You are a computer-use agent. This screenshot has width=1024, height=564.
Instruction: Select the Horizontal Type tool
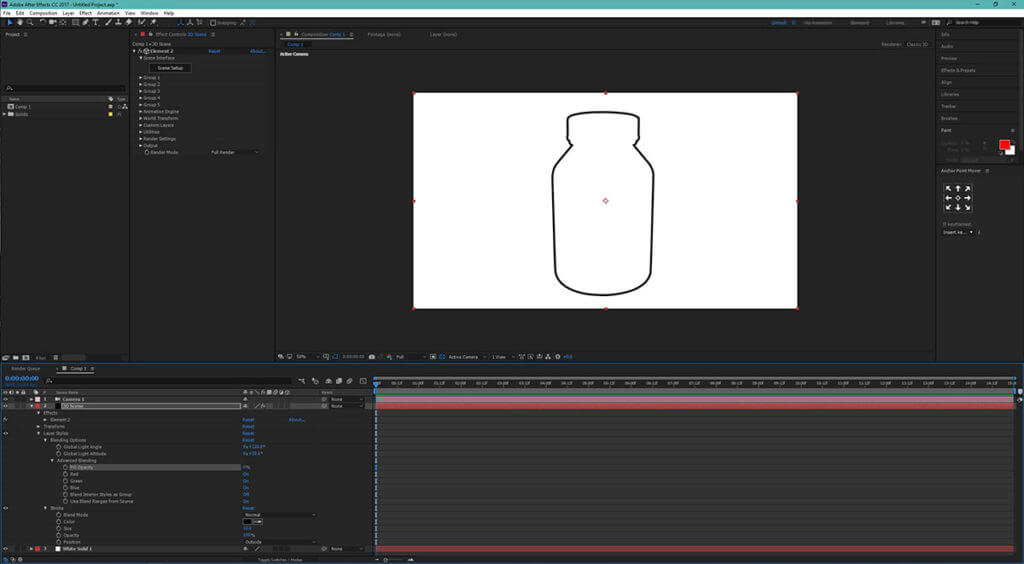click(95, 22)
